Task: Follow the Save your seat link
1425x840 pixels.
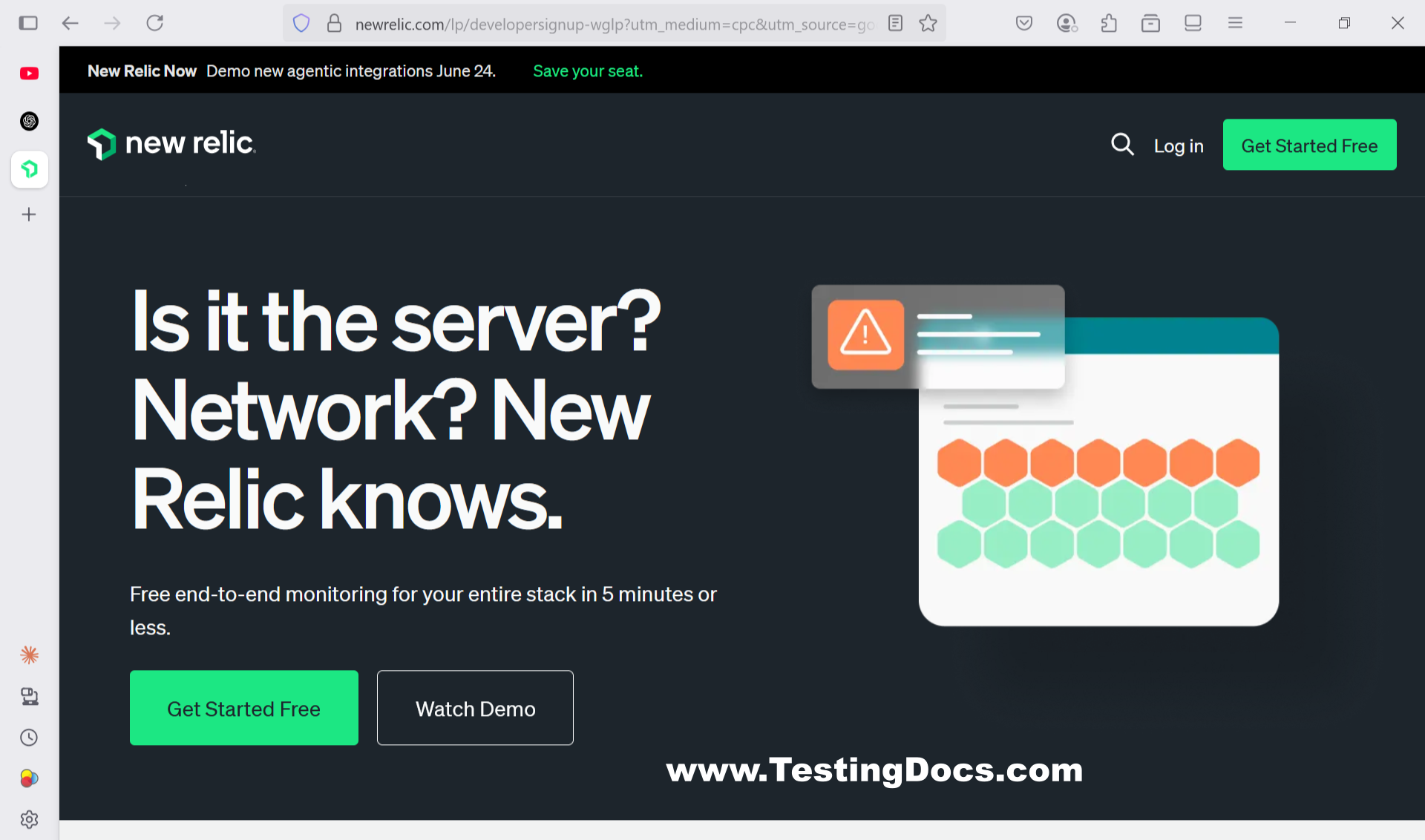Action: (x=588, y=71)
